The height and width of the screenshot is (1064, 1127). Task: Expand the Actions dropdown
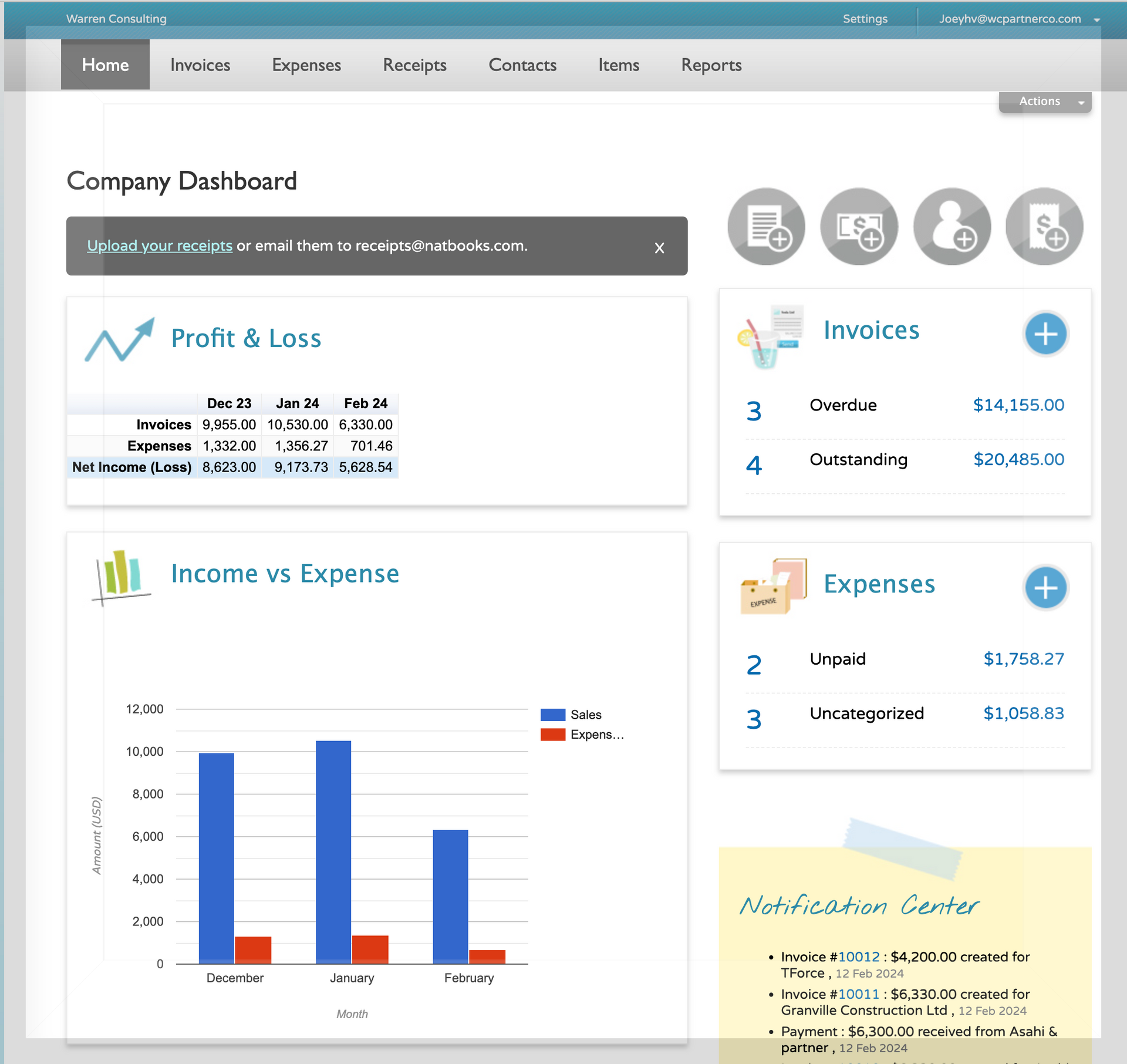[1045, 102]
